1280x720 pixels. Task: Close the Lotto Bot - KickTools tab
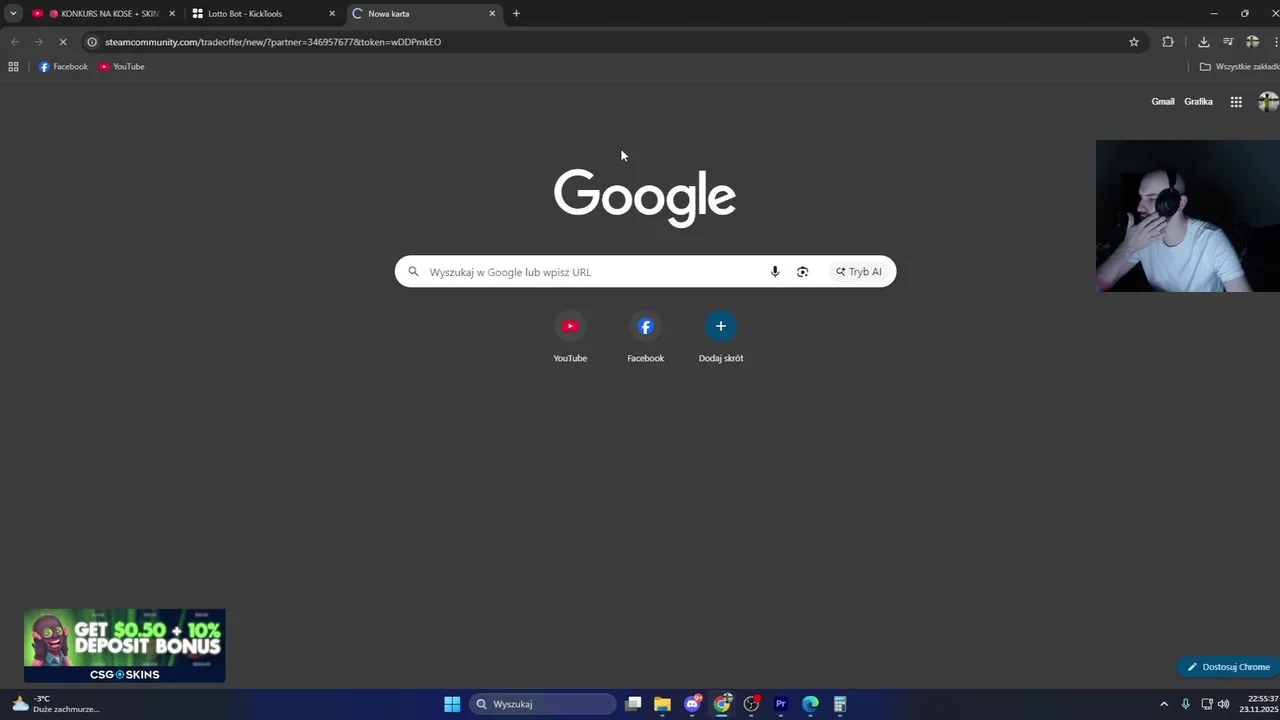point(332,14)
